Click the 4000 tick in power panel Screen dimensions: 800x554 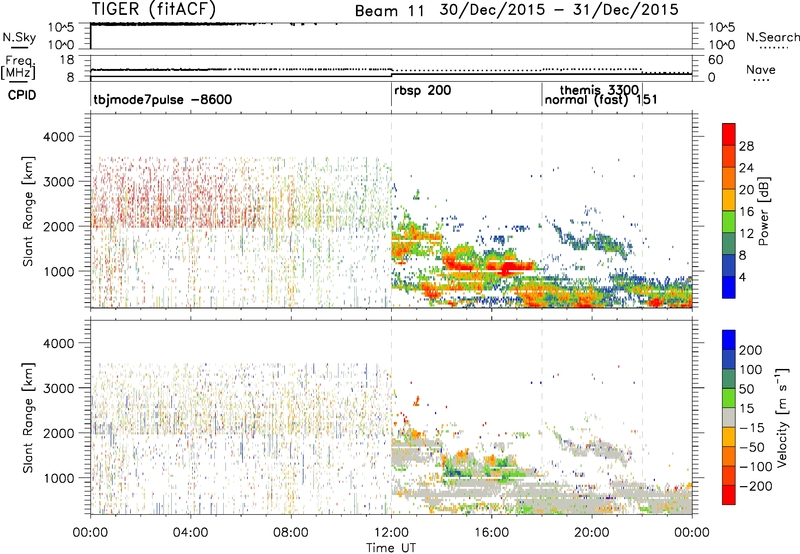tap(58, 137)
